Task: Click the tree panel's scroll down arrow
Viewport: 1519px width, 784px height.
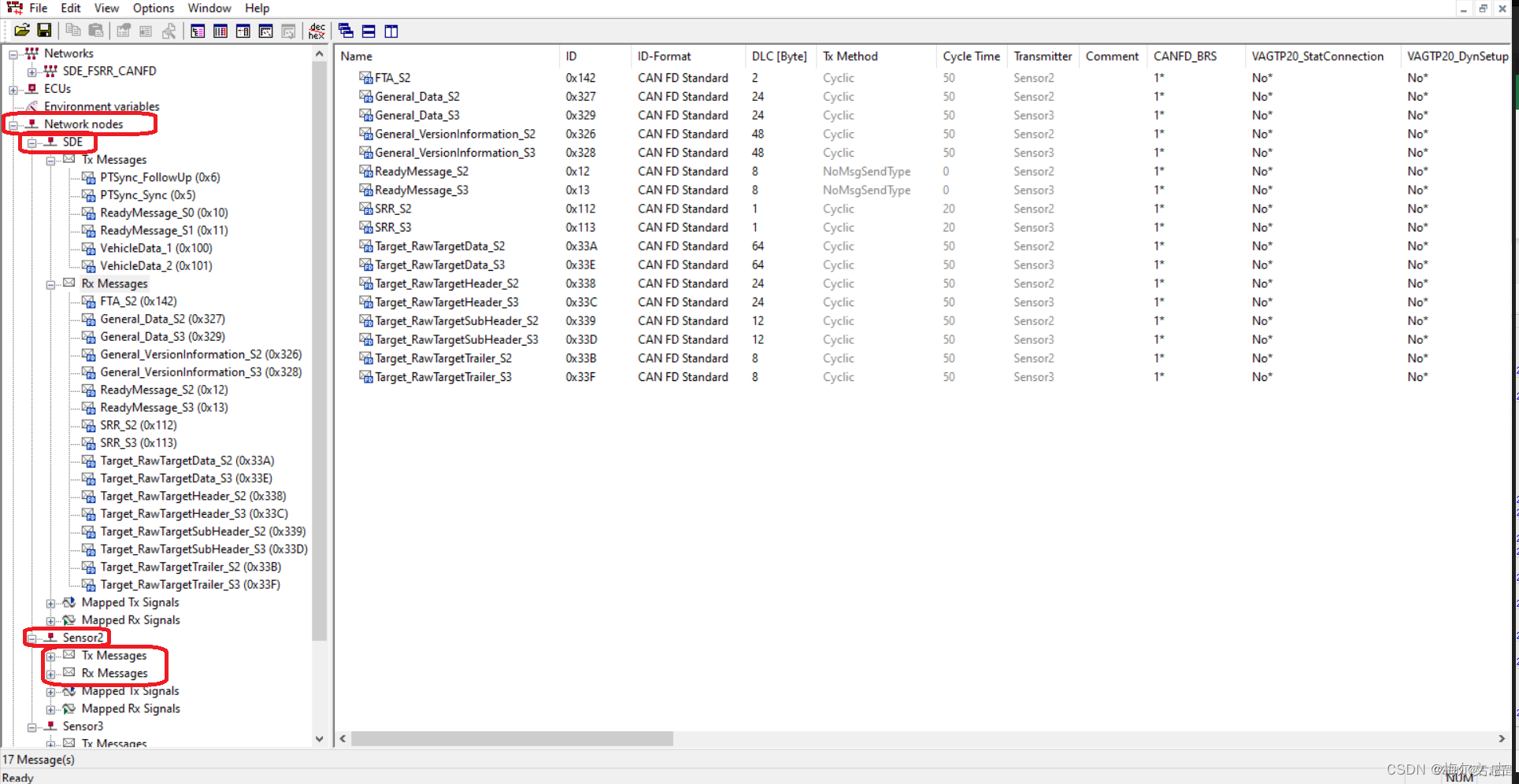Action: 319,738
